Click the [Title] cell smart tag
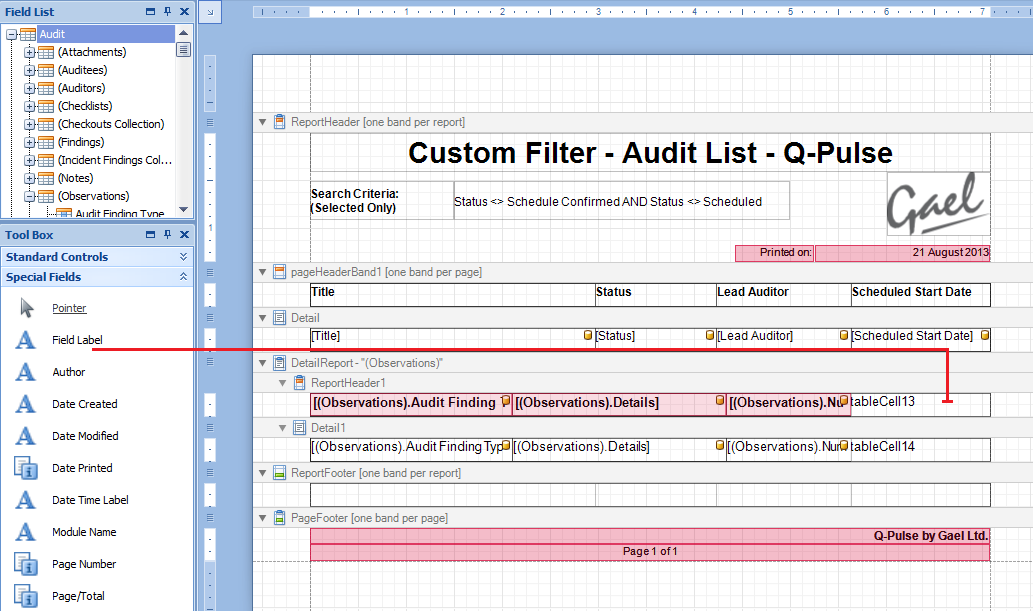Viewport: 1033px width, 611px height. 588,335
